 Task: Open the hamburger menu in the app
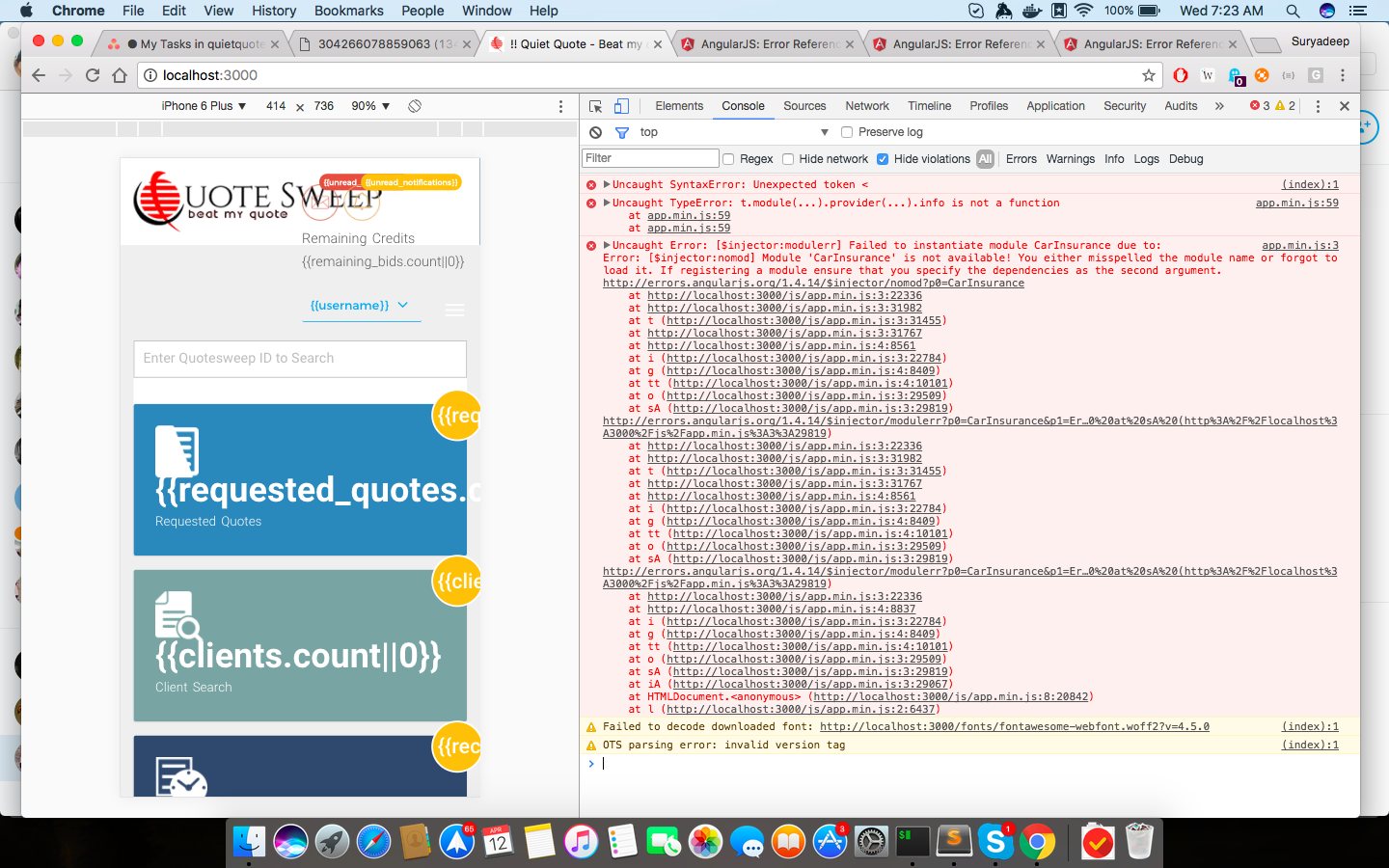tap(454, 310)
